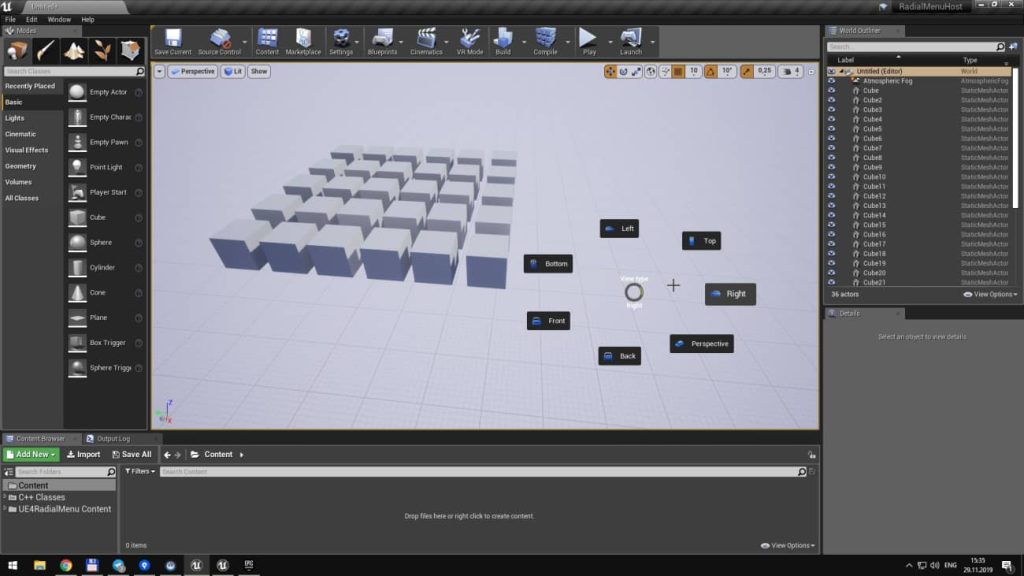Screen dimensions: 1024x576
Task: Open Content Browser Filters dropdown
Action: 140,472
